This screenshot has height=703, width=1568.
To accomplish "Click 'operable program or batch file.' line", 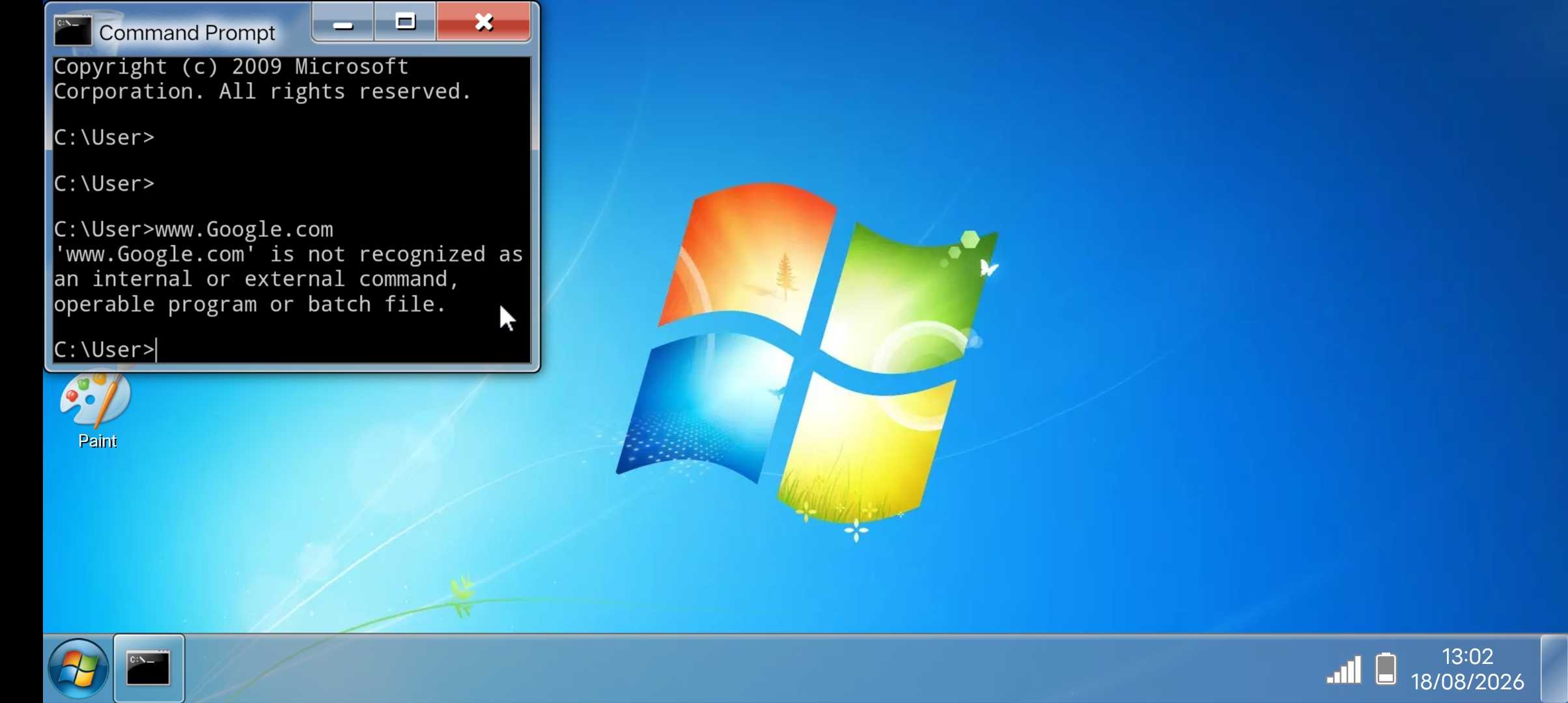I will click(250, 304).
